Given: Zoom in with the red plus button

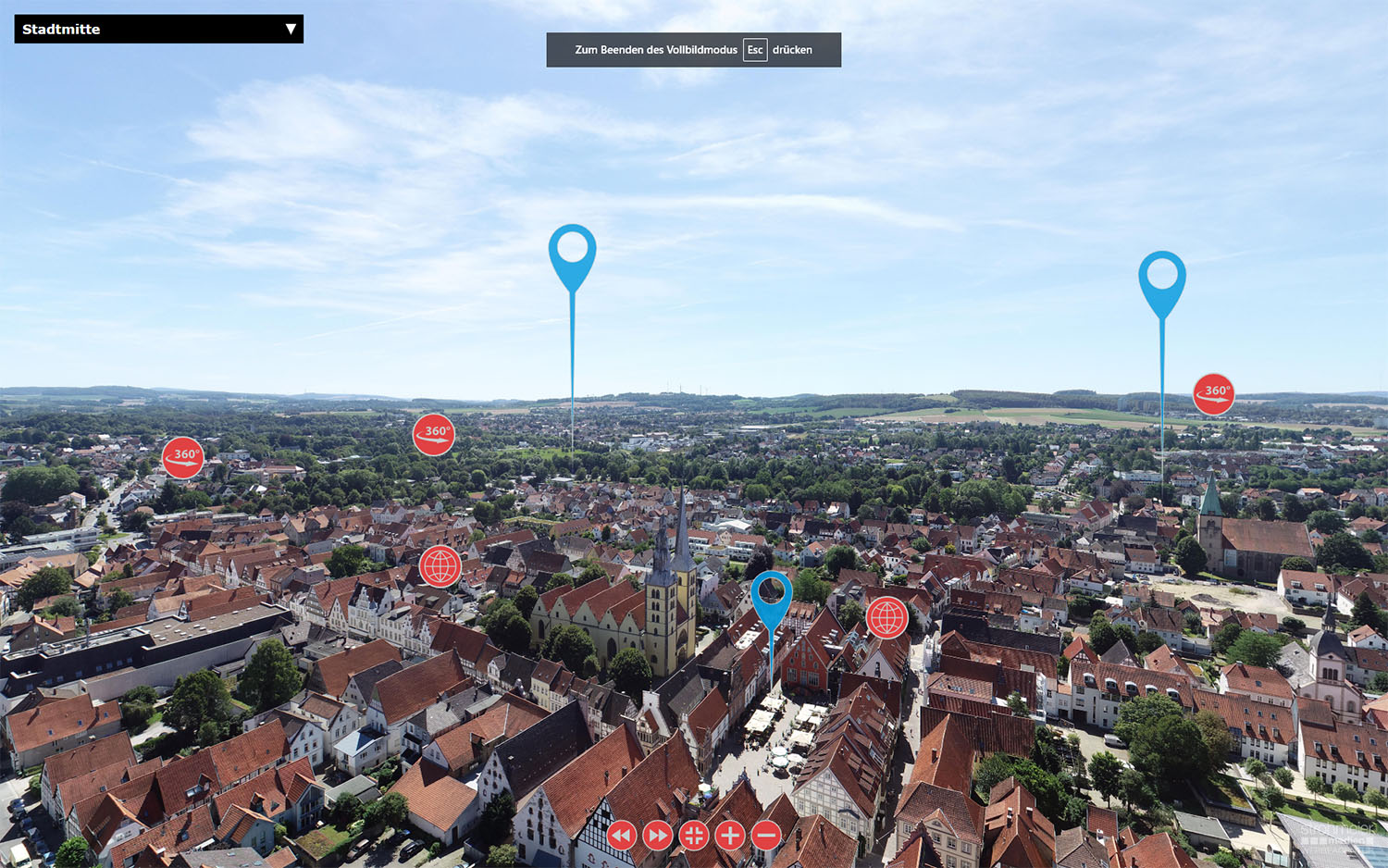Looking at the screenshot, I should tap(730, 836).
